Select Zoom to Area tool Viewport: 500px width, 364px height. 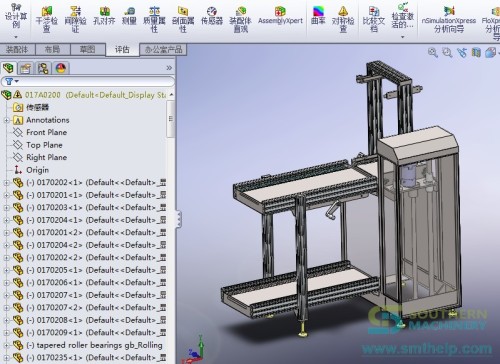tap(447, 53)
